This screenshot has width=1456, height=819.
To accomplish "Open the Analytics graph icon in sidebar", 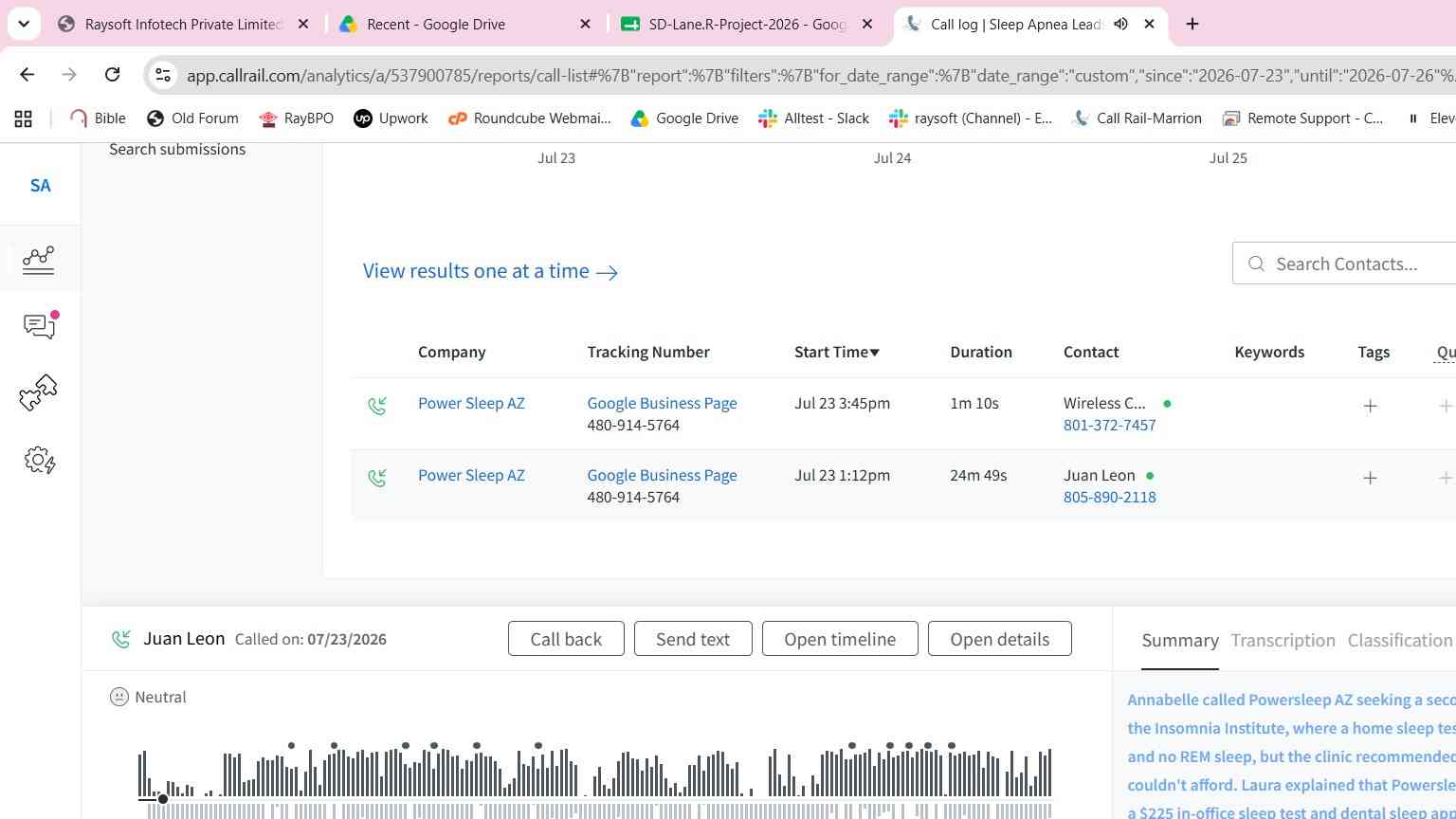I will [x=39, y=259].
